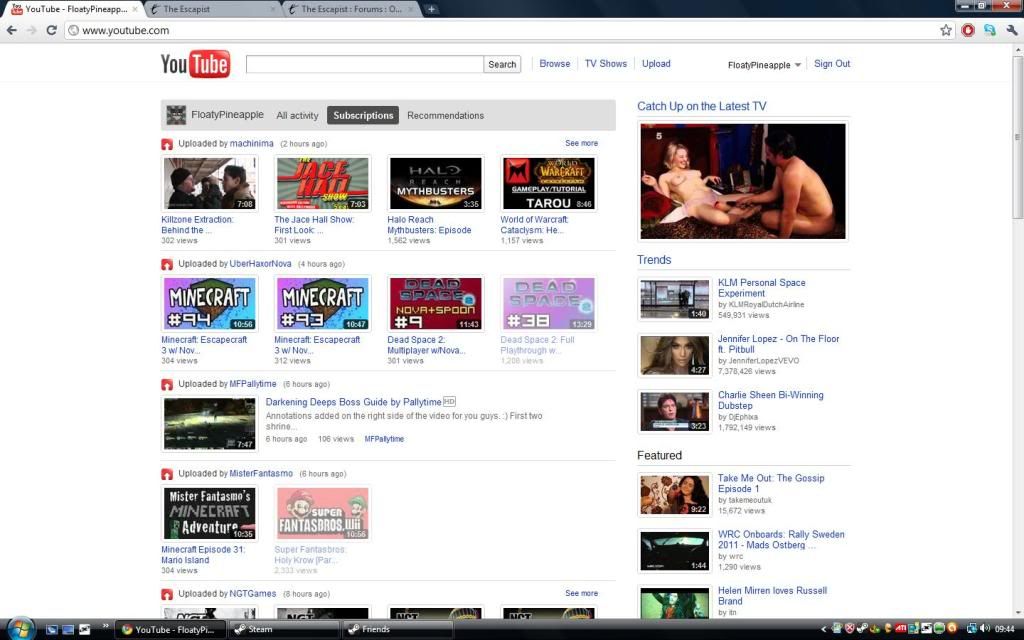Select the All activity feed tab
This screenshot has width=1024, height=640.
(x=297, y=115)
